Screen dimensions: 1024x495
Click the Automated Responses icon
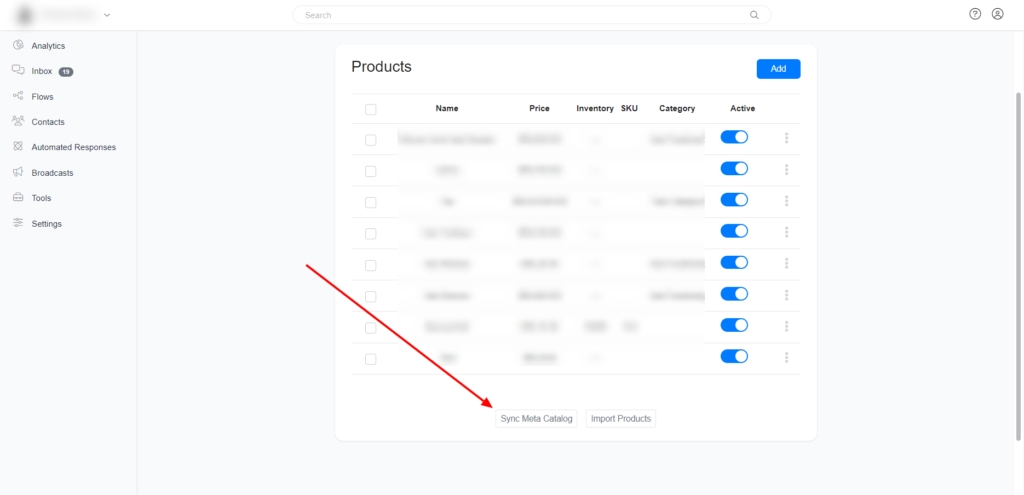click(18, 147)
